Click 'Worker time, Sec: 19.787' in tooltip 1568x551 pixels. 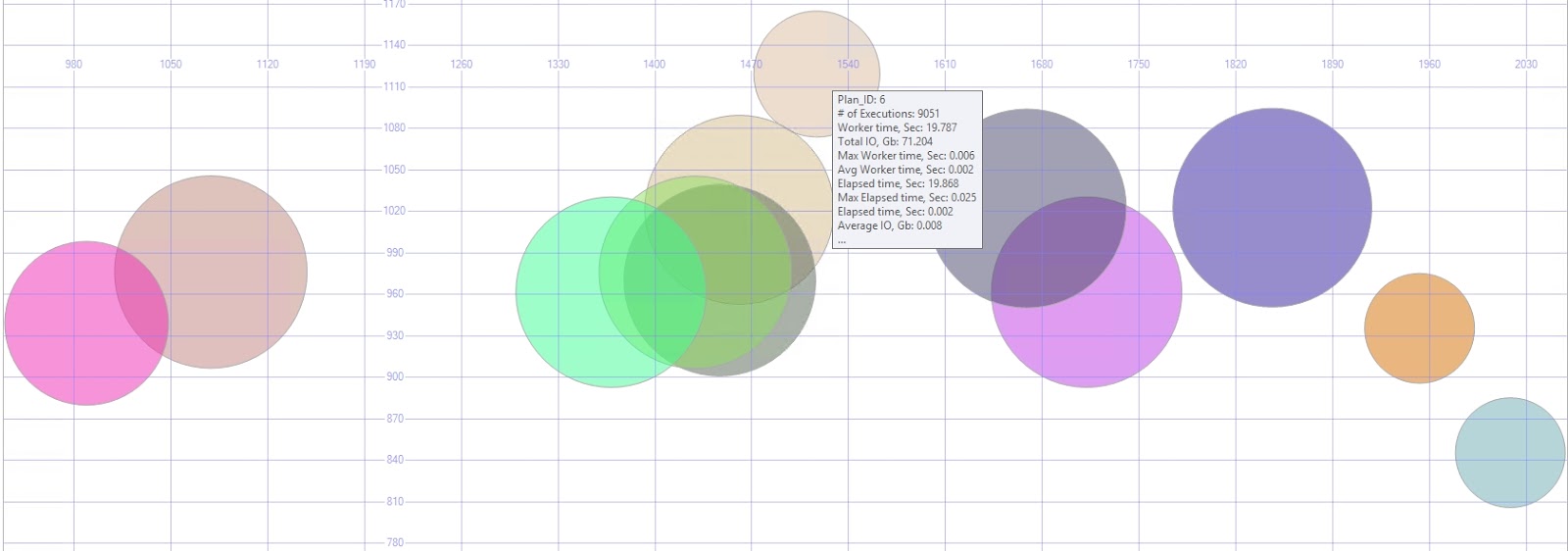[897, 127]
